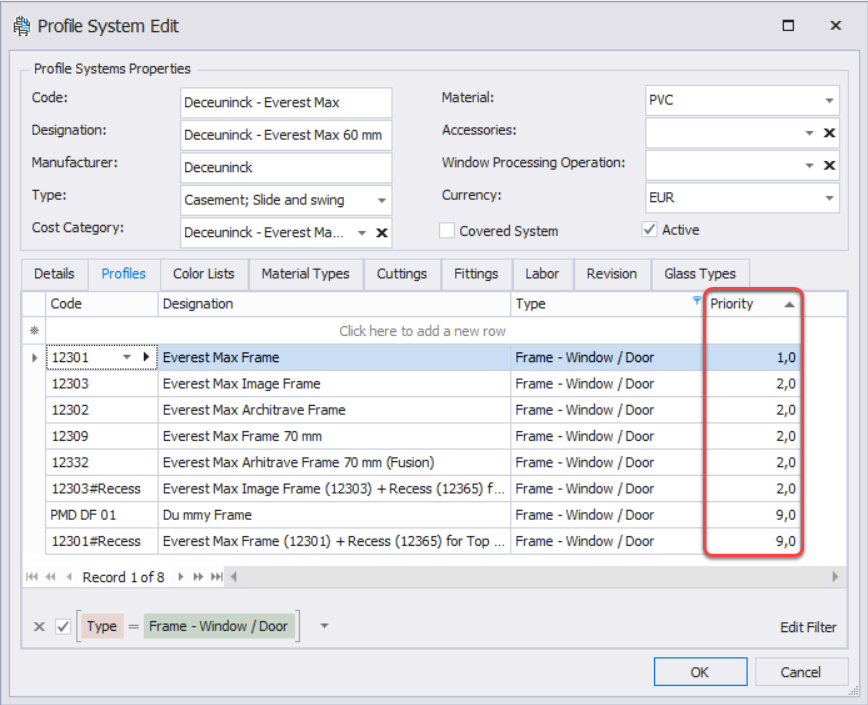Clear the Accessories field using X icon
Viewport: 868px width, 705px height.
click(x=829, y=133)
